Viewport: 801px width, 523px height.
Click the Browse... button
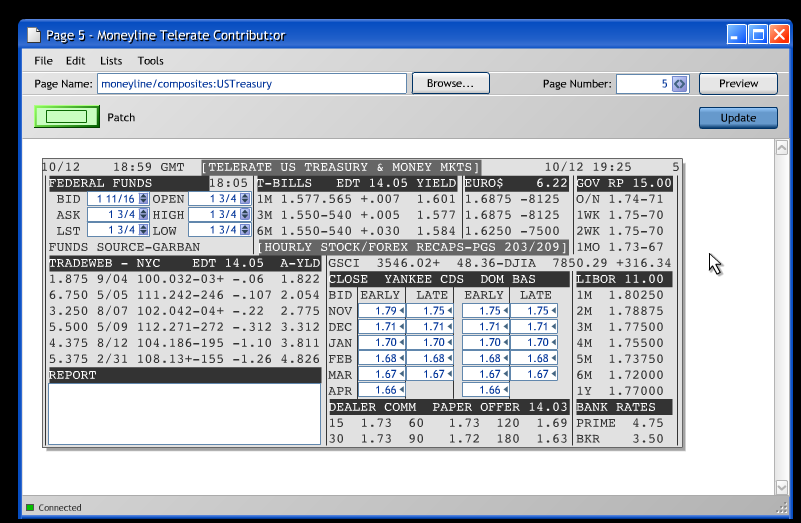451,83
